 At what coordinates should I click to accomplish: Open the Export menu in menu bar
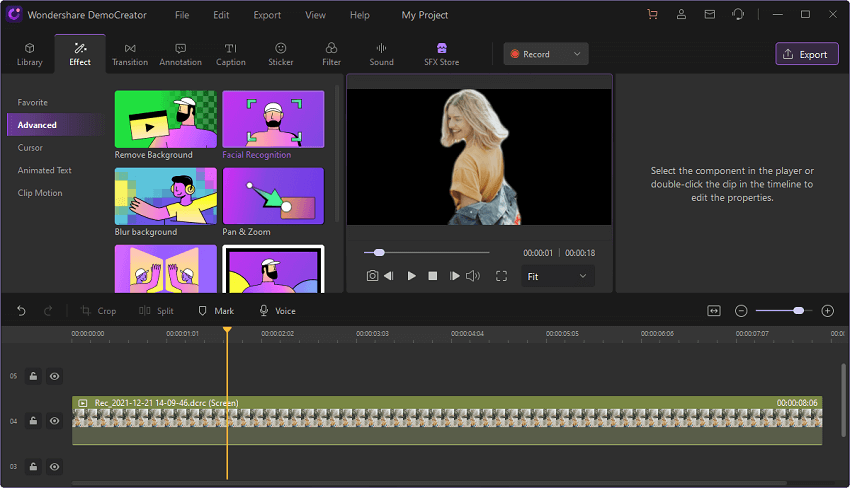click(267, 15)
